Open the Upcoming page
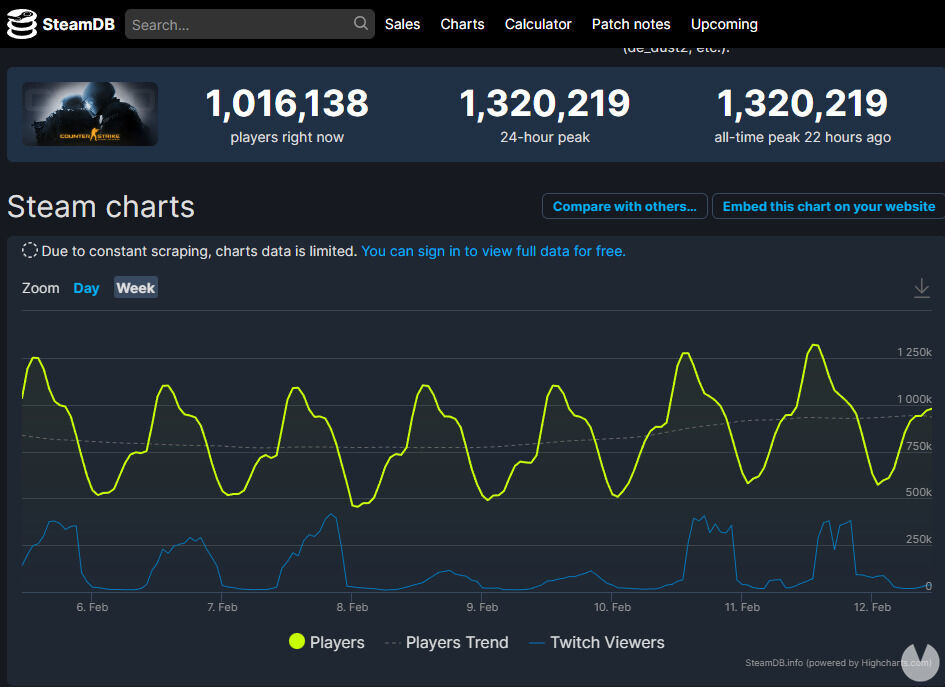Screen dimensions: 945x687 [724, 24]
